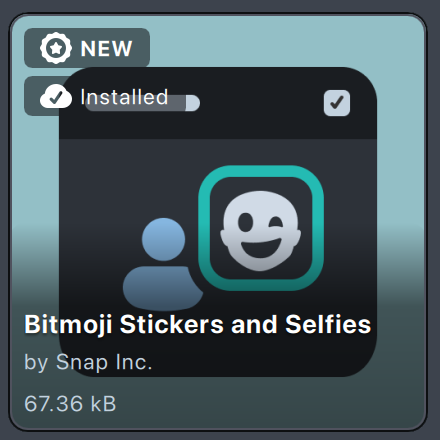The width and height of the screenshot is (440, 440).
Task: Click the gray slider bar in thumbnail header
Action: pyautogui.click(x=143, y=103)
